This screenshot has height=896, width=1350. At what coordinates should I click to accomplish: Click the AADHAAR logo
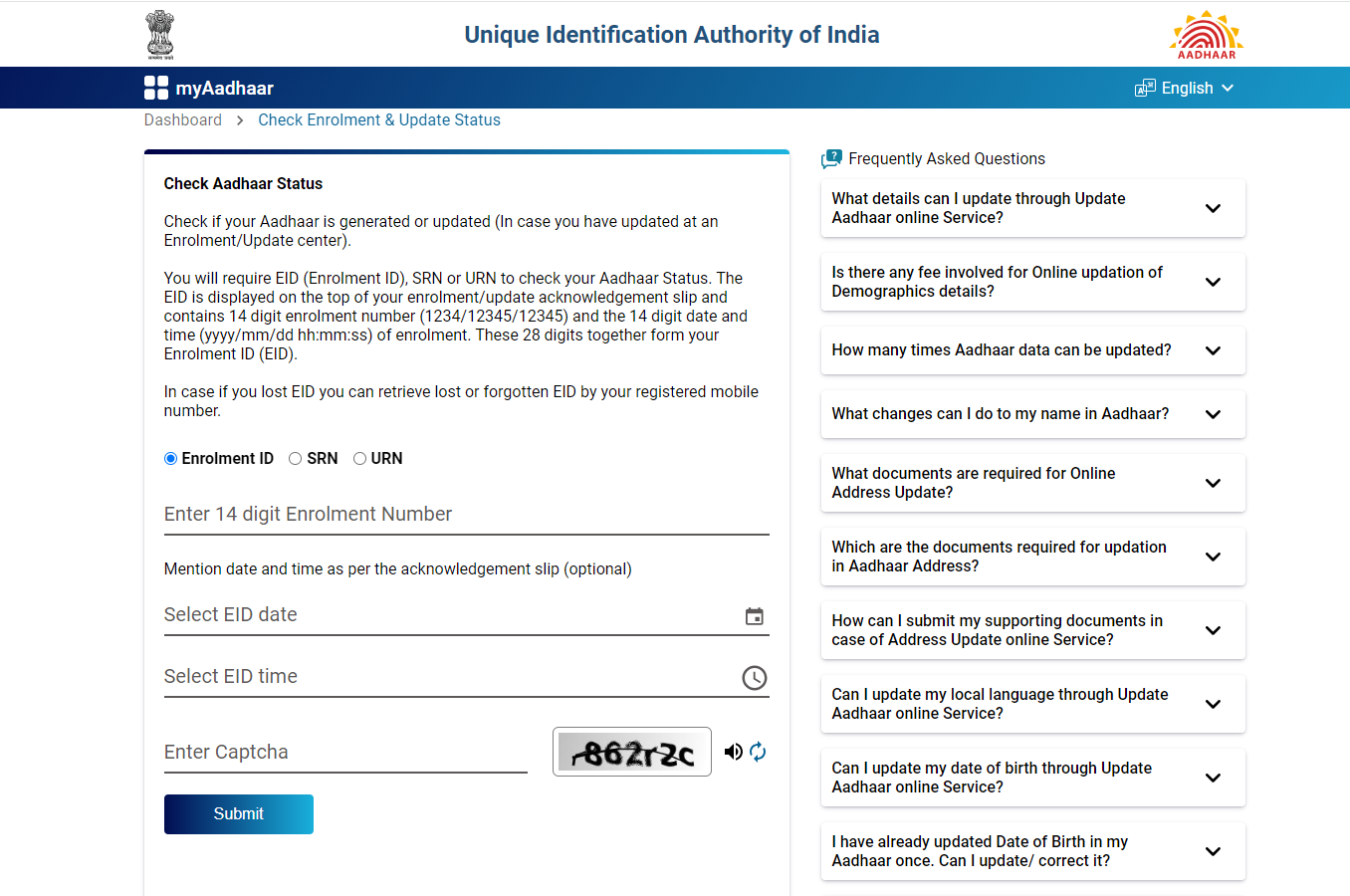pos(1205,34)
